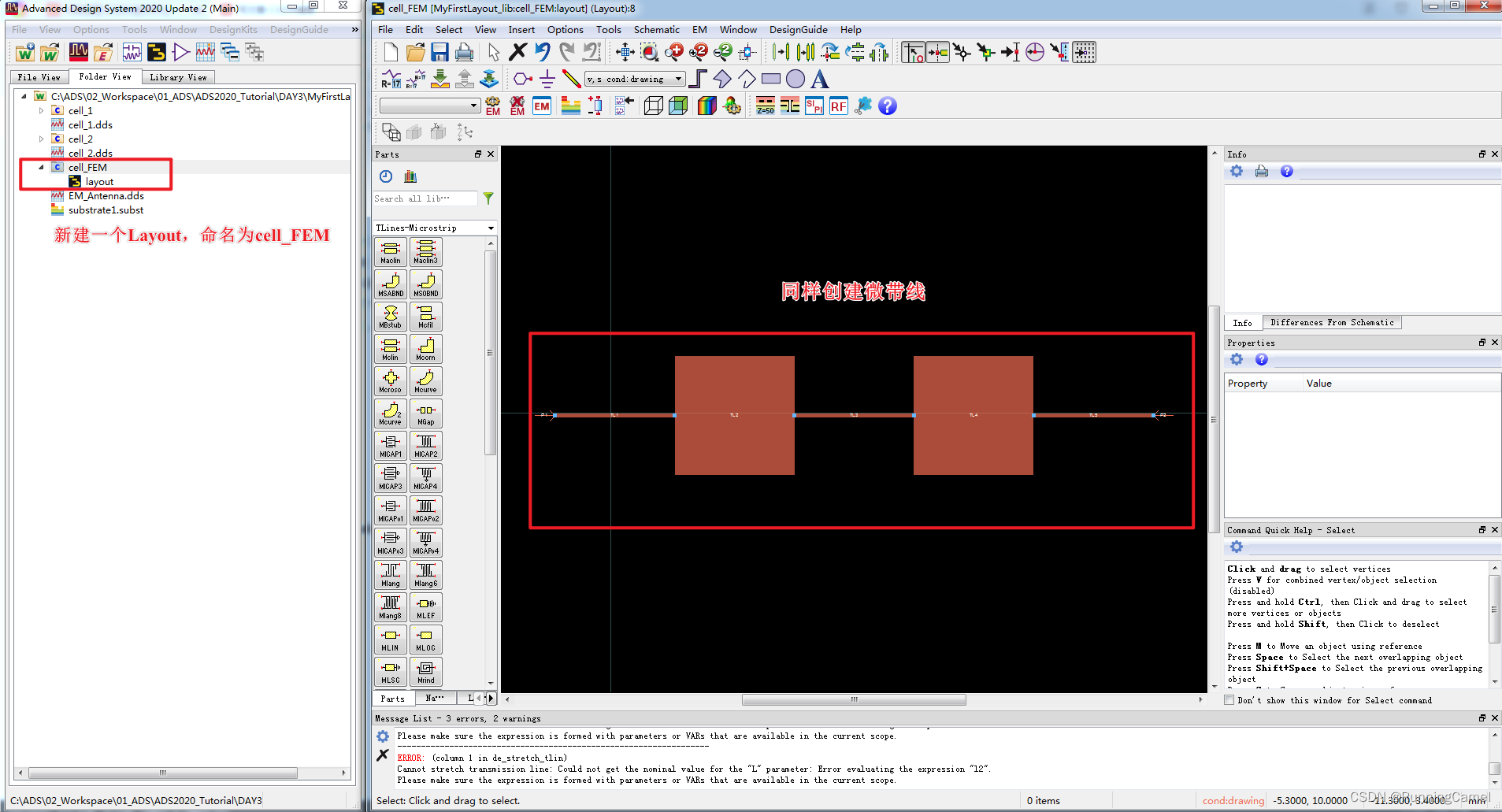Select the insert circle tool
Image resolution: width=1502 pixels, height=812 pixels.
click(796, 79)
